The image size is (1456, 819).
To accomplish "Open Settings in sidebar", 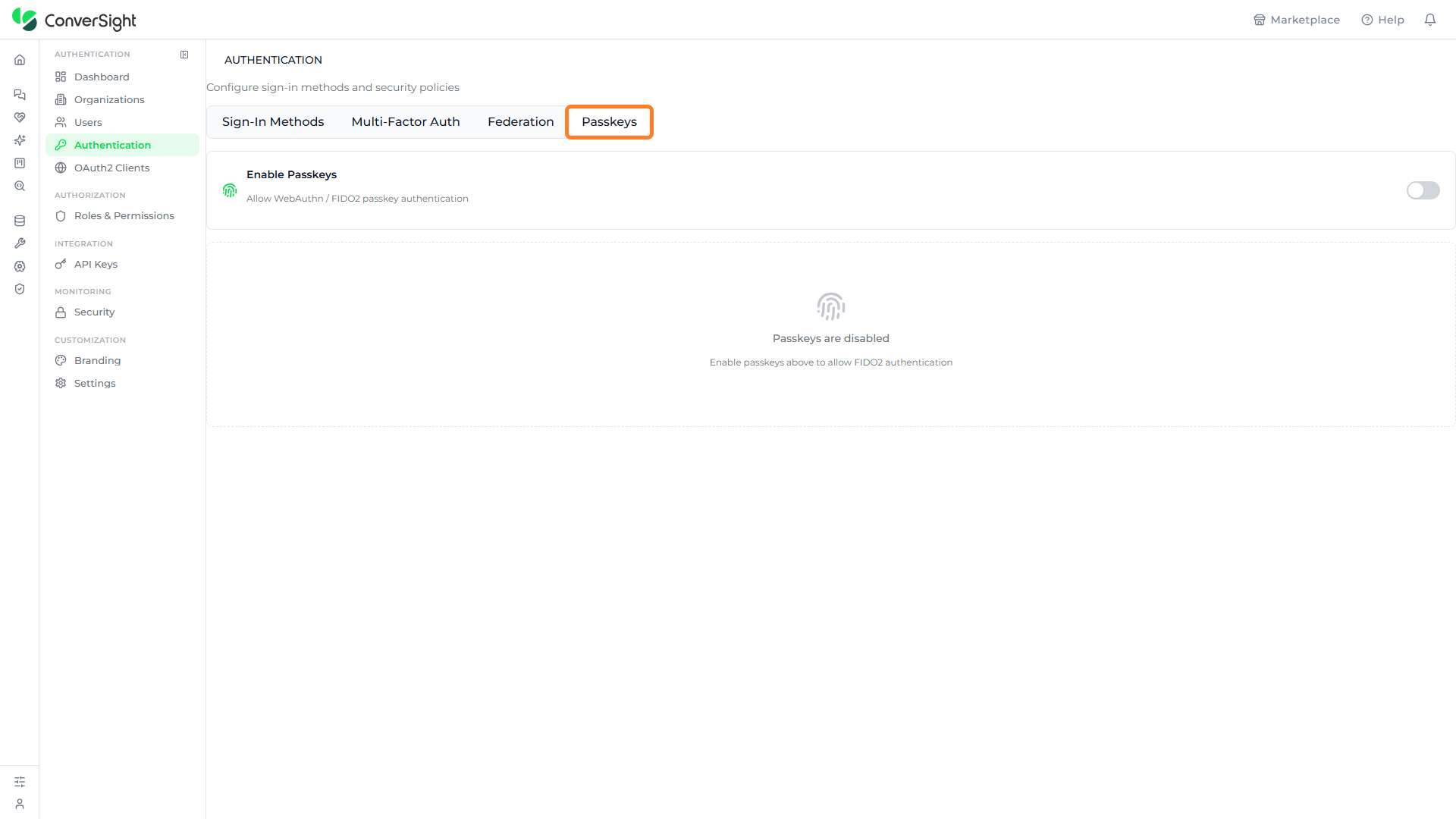I will [x=122, y=383].
